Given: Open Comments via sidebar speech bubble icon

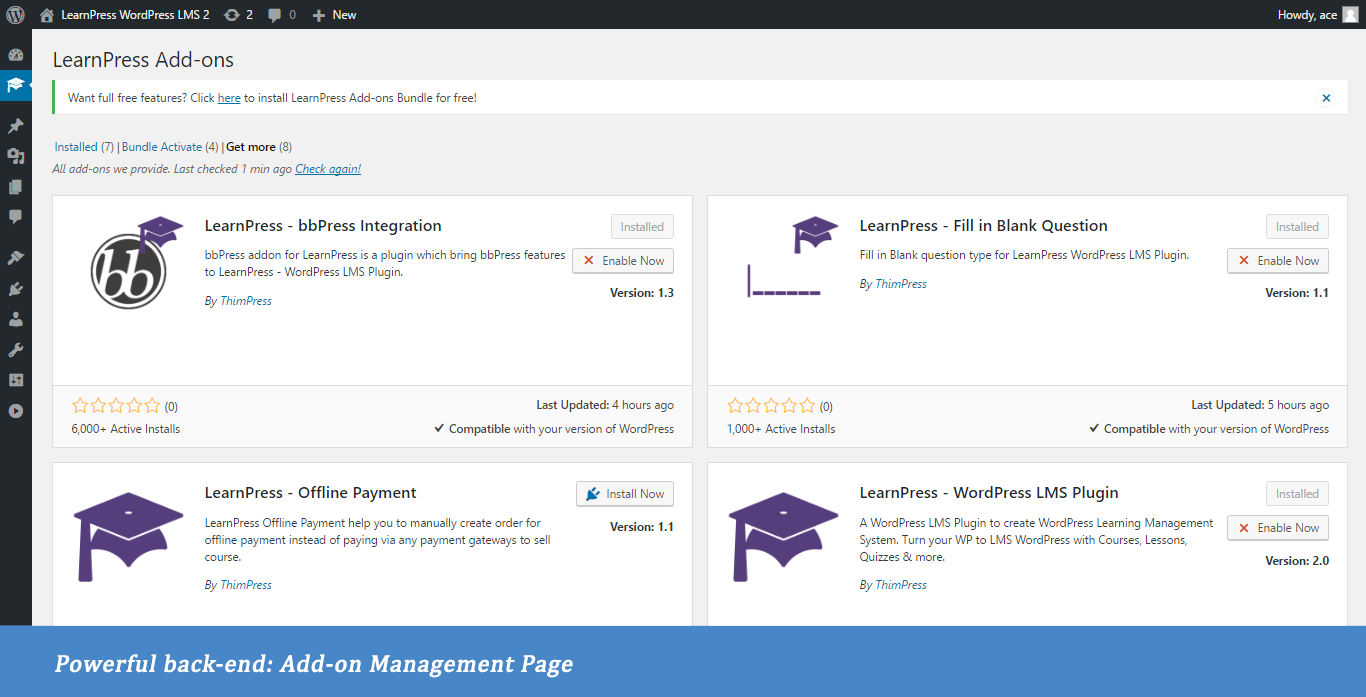Looking at the screenshot, I should [x=15, y=216].
